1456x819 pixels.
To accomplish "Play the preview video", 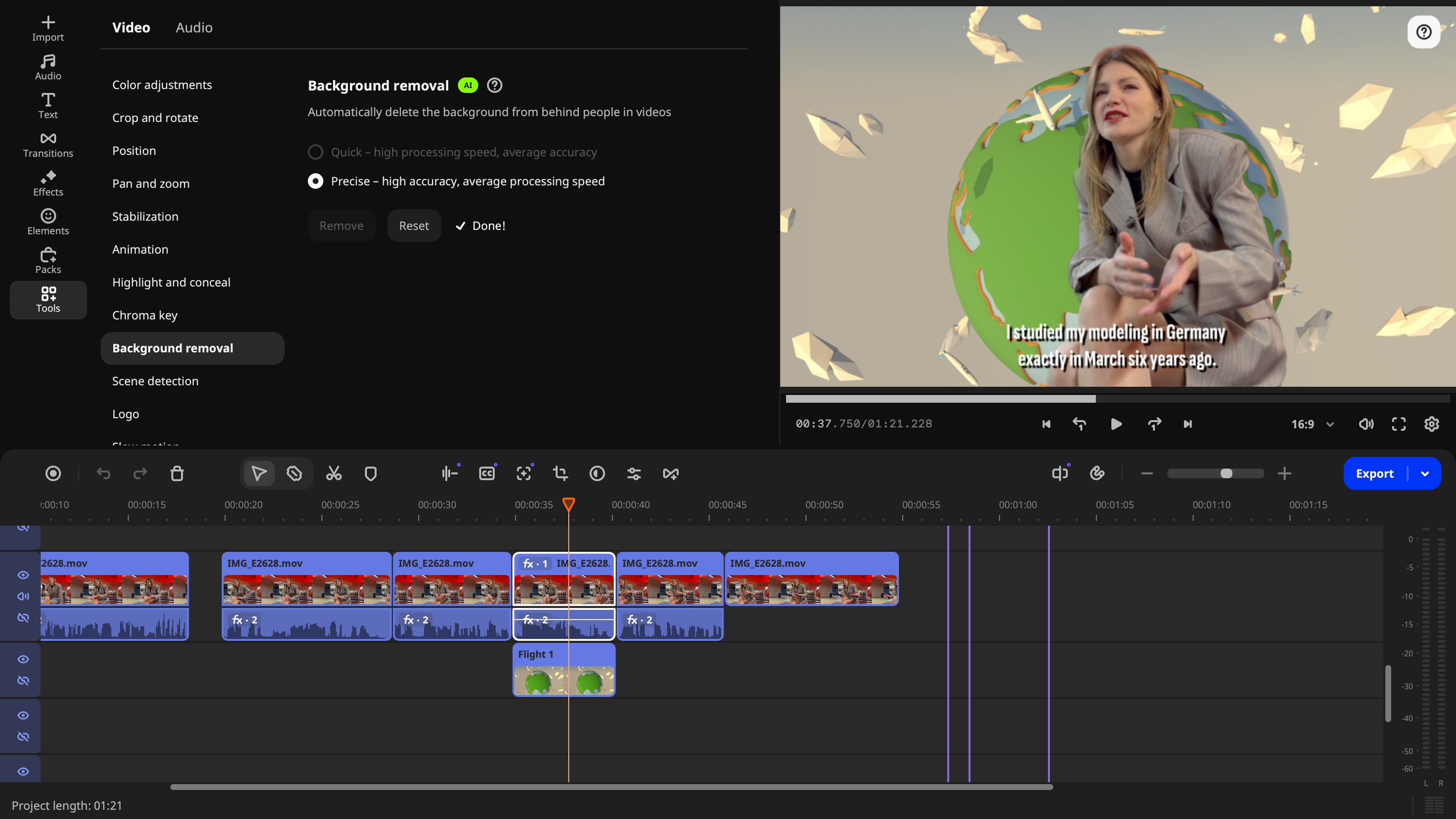I will (1116, 424).
